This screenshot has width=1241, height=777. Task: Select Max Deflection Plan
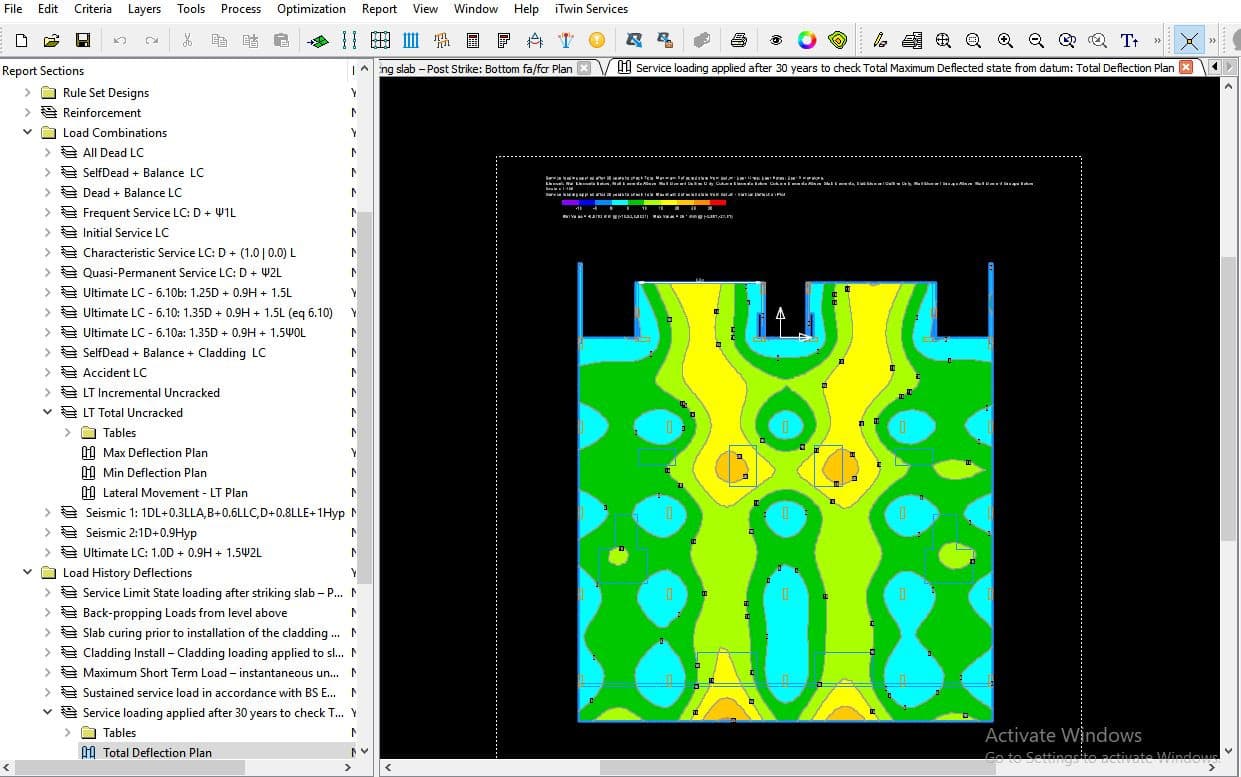coord(155,452)
